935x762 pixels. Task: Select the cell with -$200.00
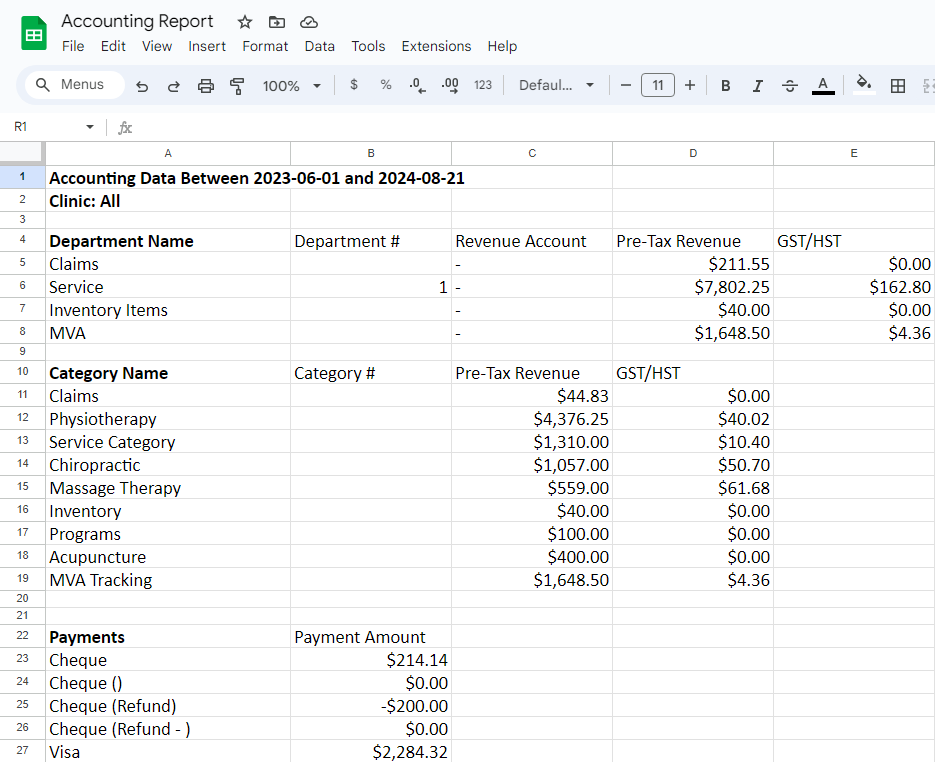(371, 706)
